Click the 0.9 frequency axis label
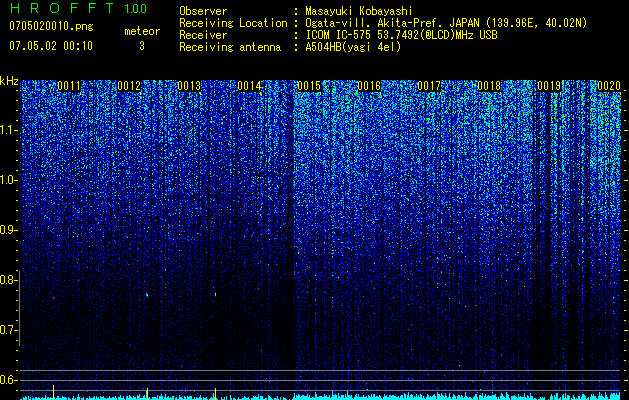Screen dimensions: 629x400 [x=7, y=230]
